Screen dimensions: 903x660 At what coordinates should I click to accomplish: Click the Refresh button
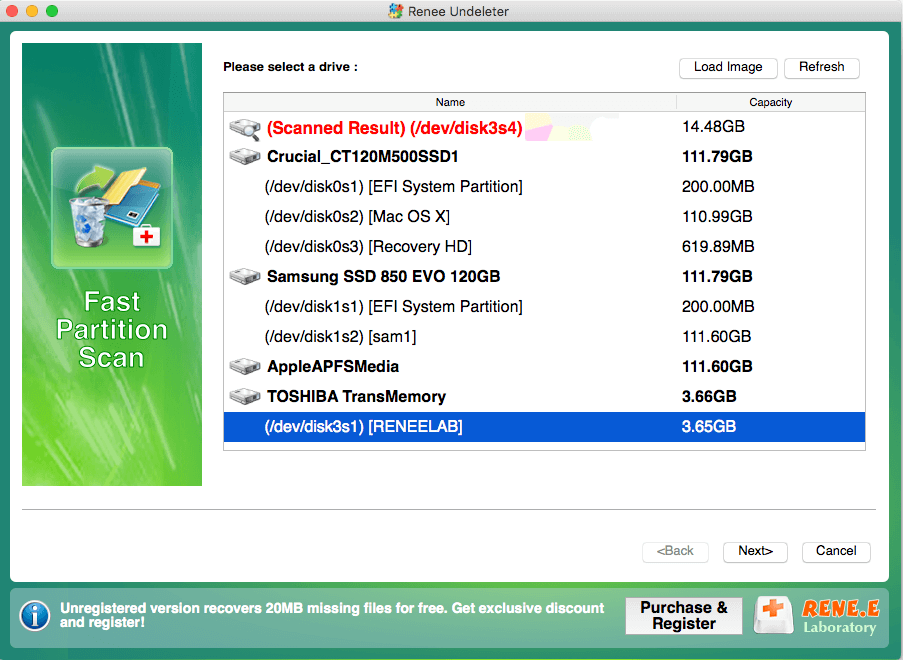coord(821,67)
